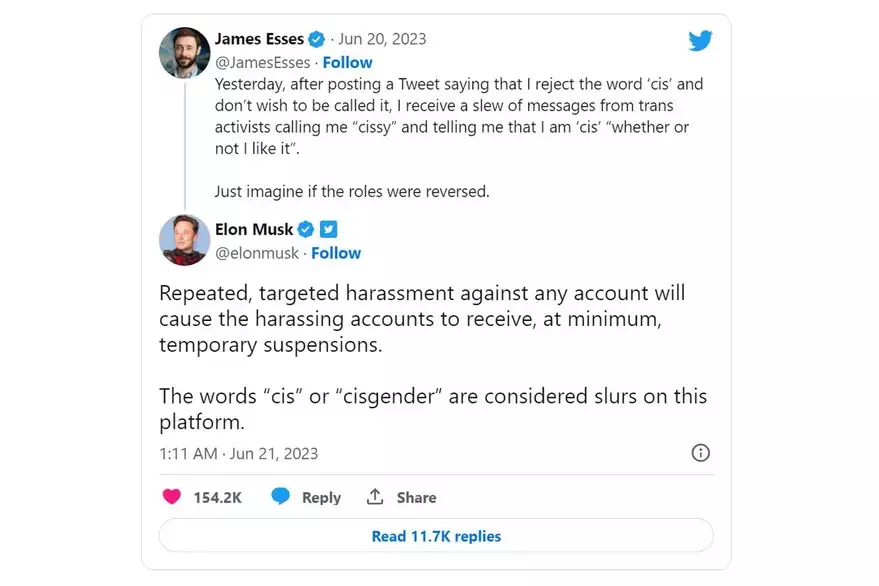The width and height of the screenshot is (879, 586).
Task: Open the James Esses display name
Action: tap(259, 39)
